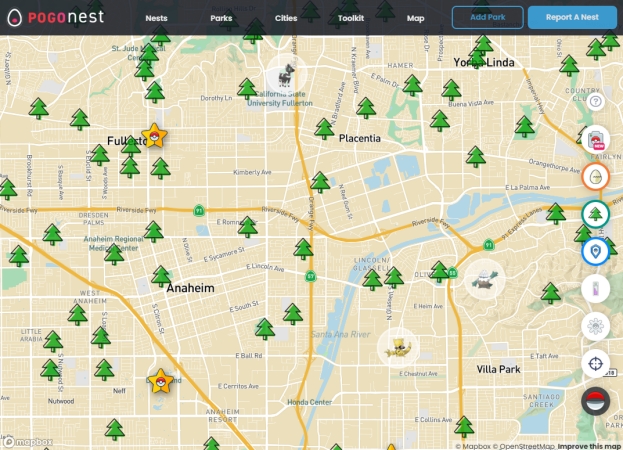The height and width of the screenshot is (450, 623).
Task: Select the white Pokemon nest marker above Villa Park
Action: tap(485, 279)
